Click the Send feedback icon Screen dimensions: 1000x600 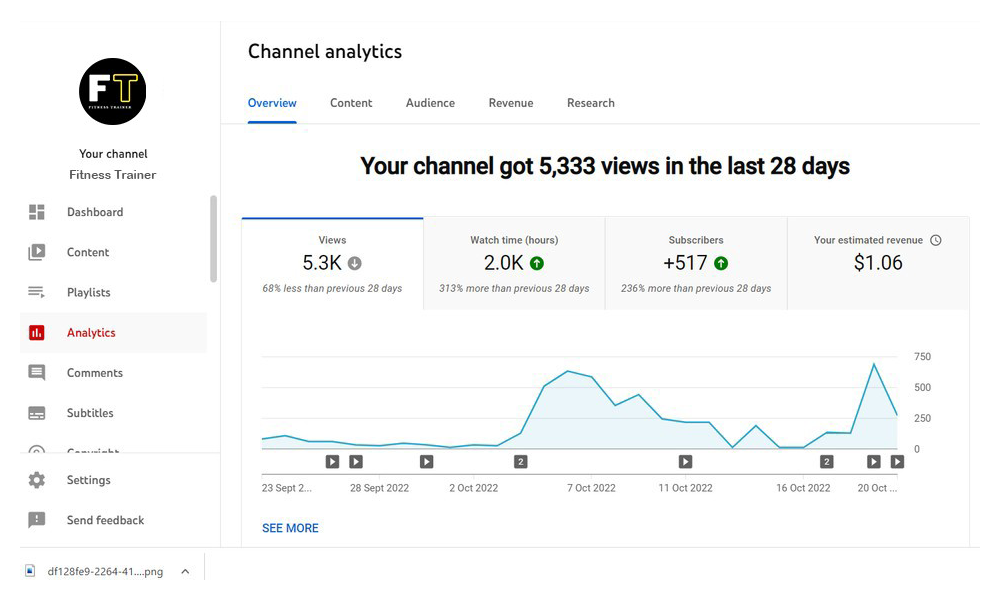pos(37,520)
